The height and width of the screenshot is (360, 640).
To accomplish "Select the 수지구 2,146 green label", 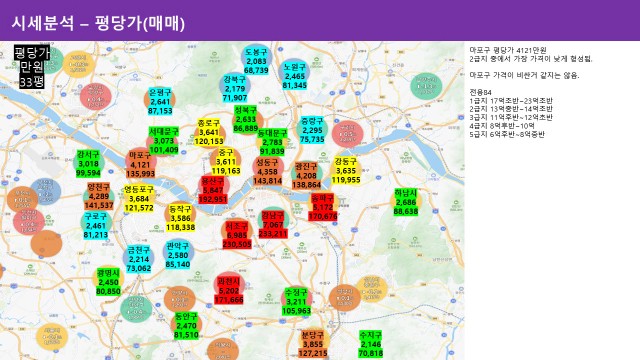I will pos(371,344).
